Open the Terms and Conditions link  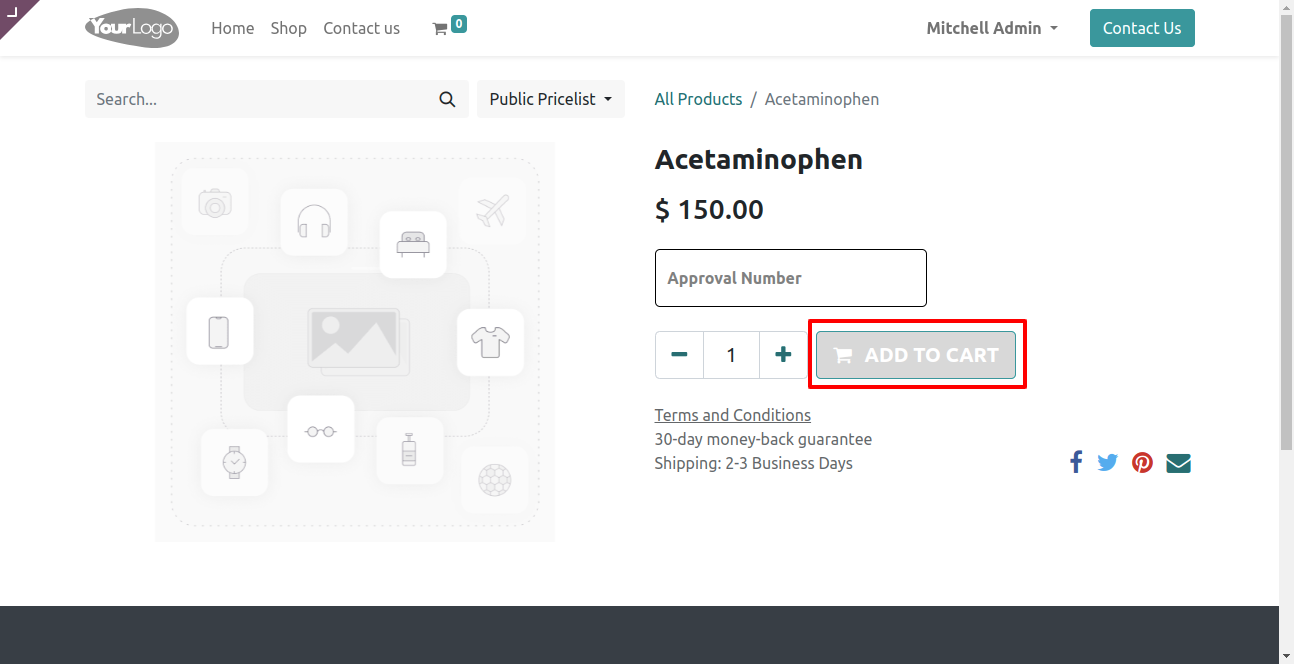tap(733, 415)
